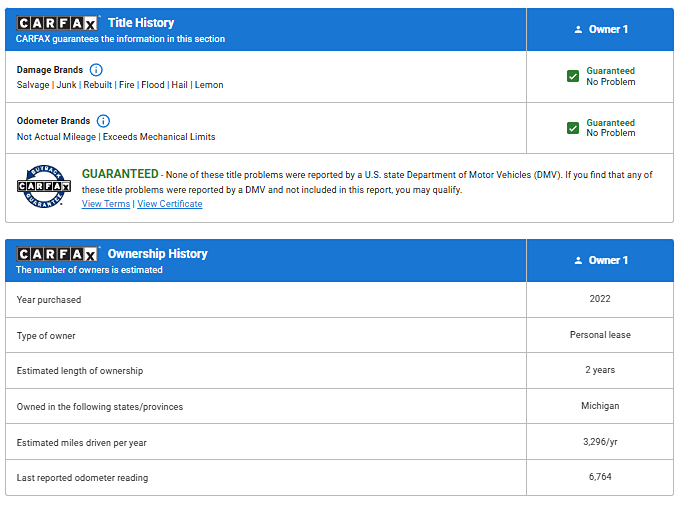Select the Ownership History section heading
This screenshot has width=677, height=506.
click(x=157, y=254)
